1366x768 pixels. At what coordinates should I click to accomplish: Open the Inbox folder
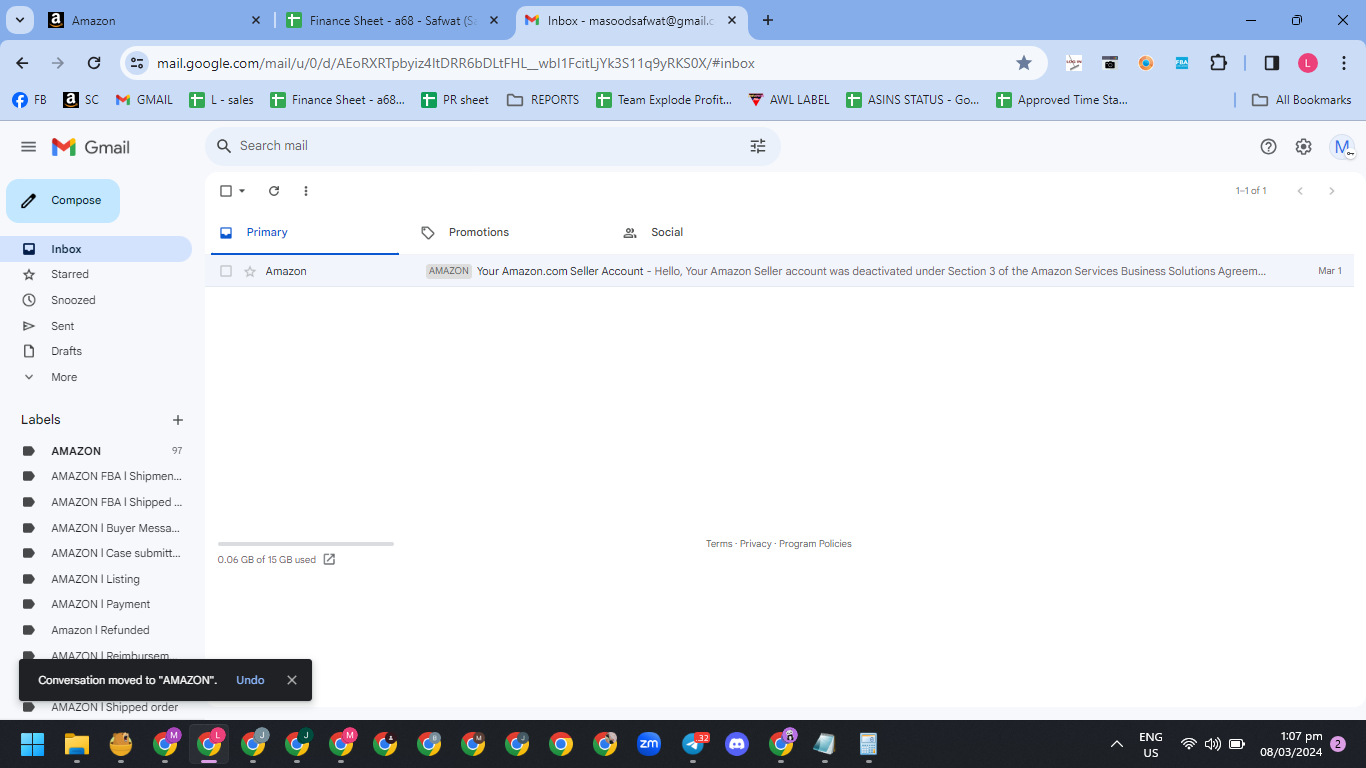(96, 249)
